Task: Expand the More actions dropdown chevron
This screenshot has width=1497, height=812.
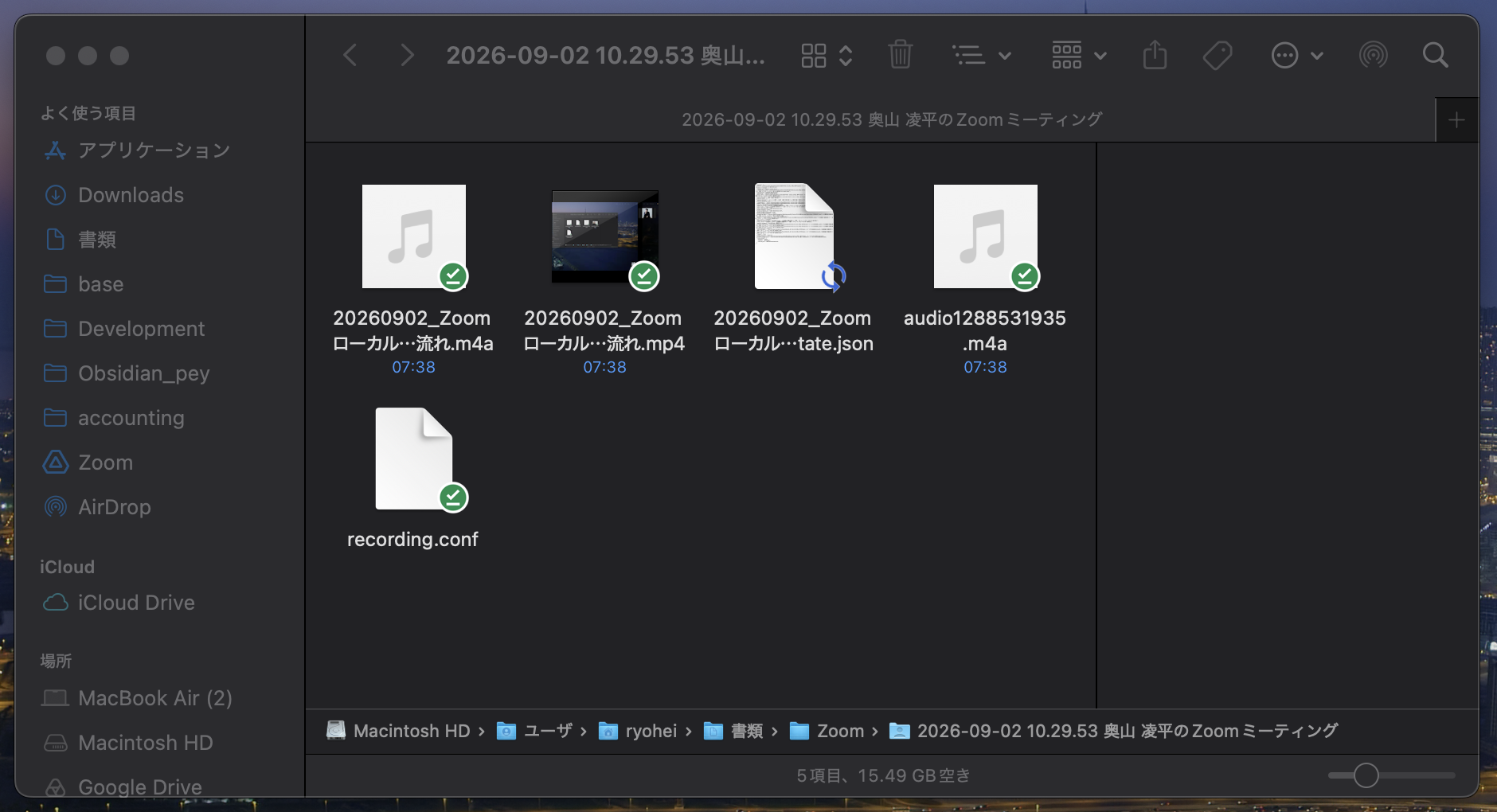Action: (1317, 56)
